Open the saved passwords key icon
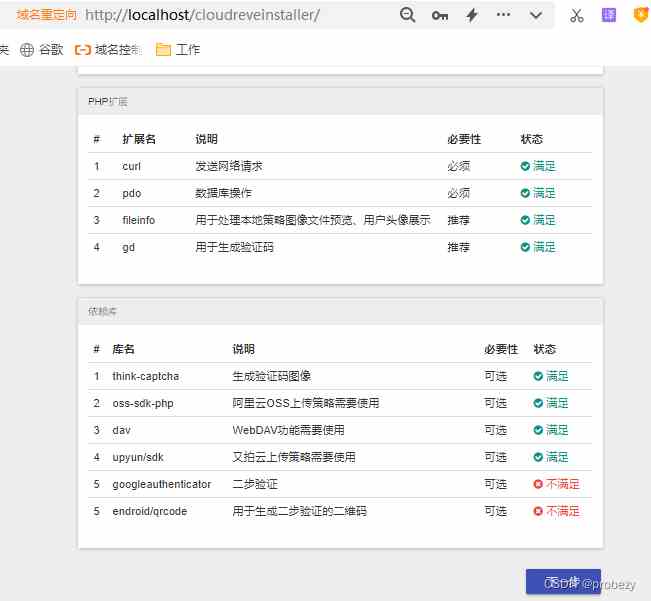651x601 pixels. pos(440,16)
